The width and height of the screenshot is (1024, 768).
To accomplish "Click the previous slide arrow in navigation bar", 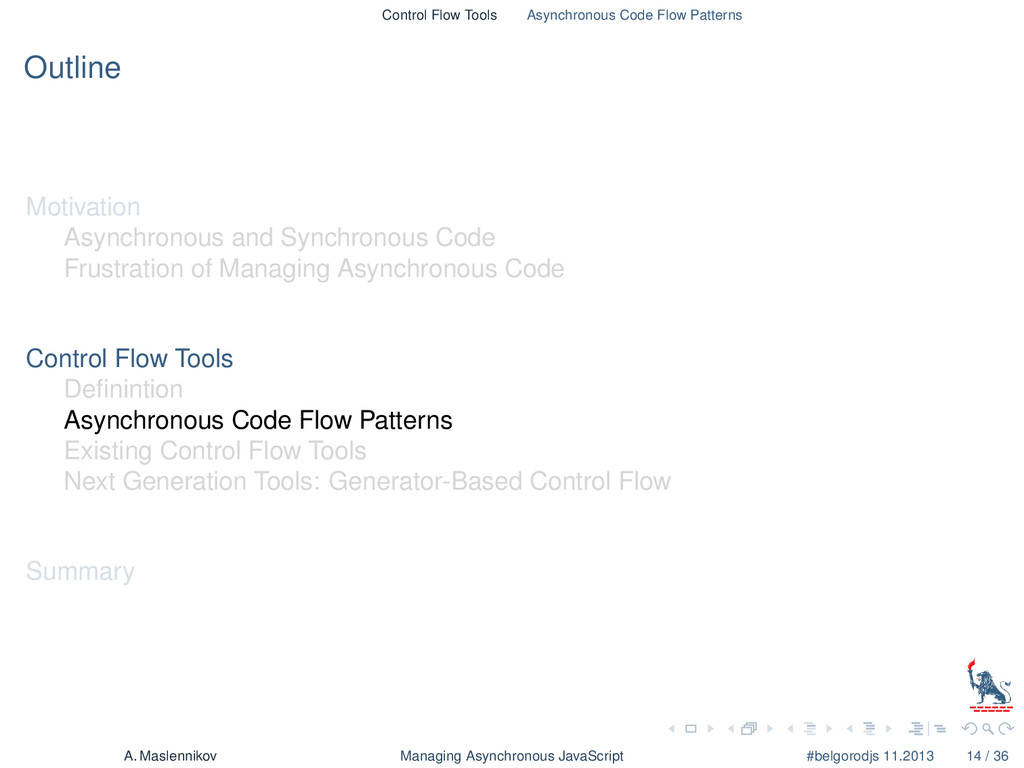I will 671,729.
